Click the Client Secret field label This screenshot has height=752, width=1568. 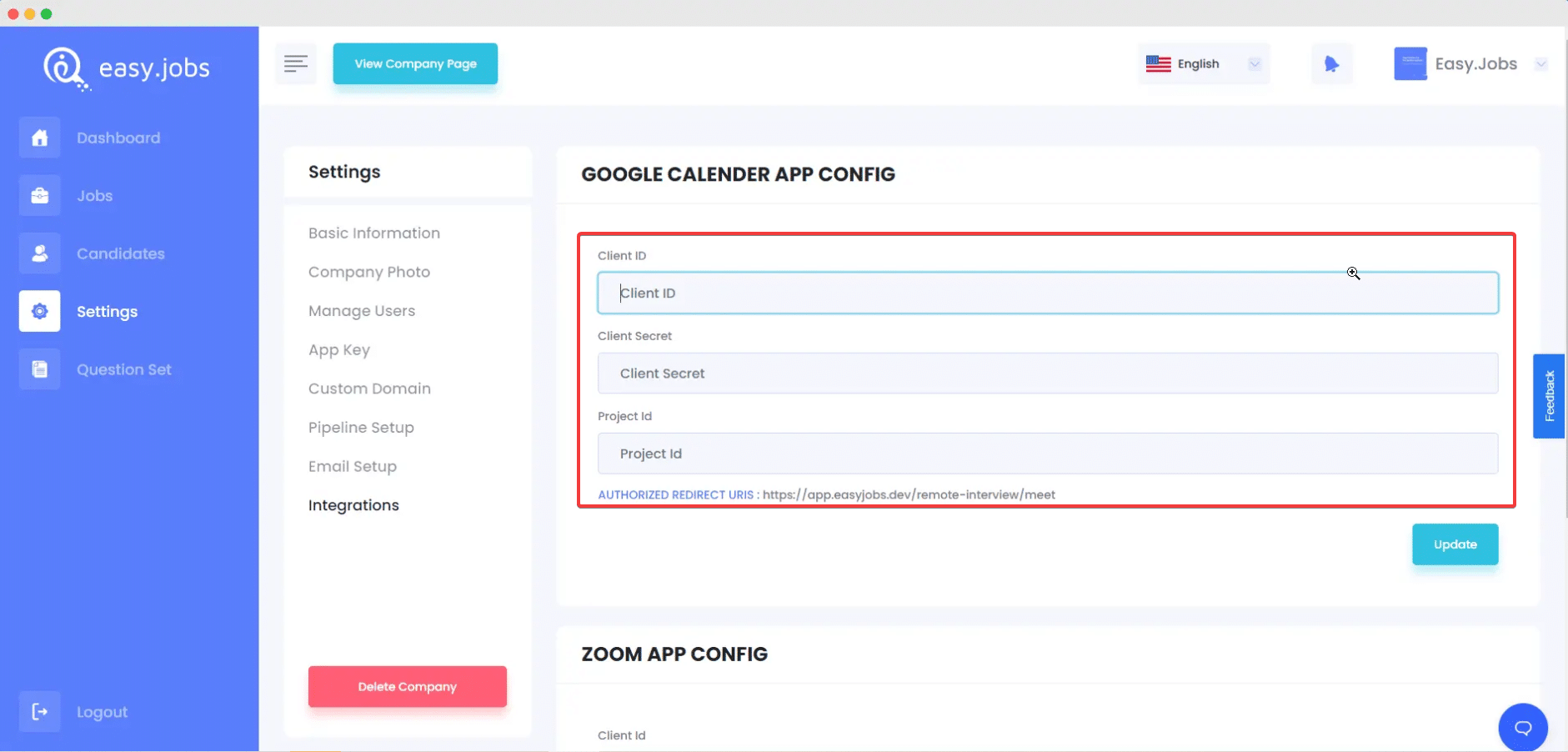634,336
